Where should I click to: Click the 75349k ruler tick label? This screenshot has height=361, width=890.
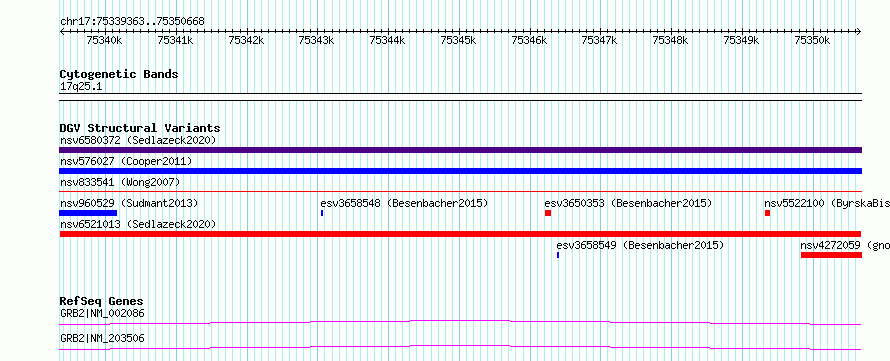click(x=741, y=40)
